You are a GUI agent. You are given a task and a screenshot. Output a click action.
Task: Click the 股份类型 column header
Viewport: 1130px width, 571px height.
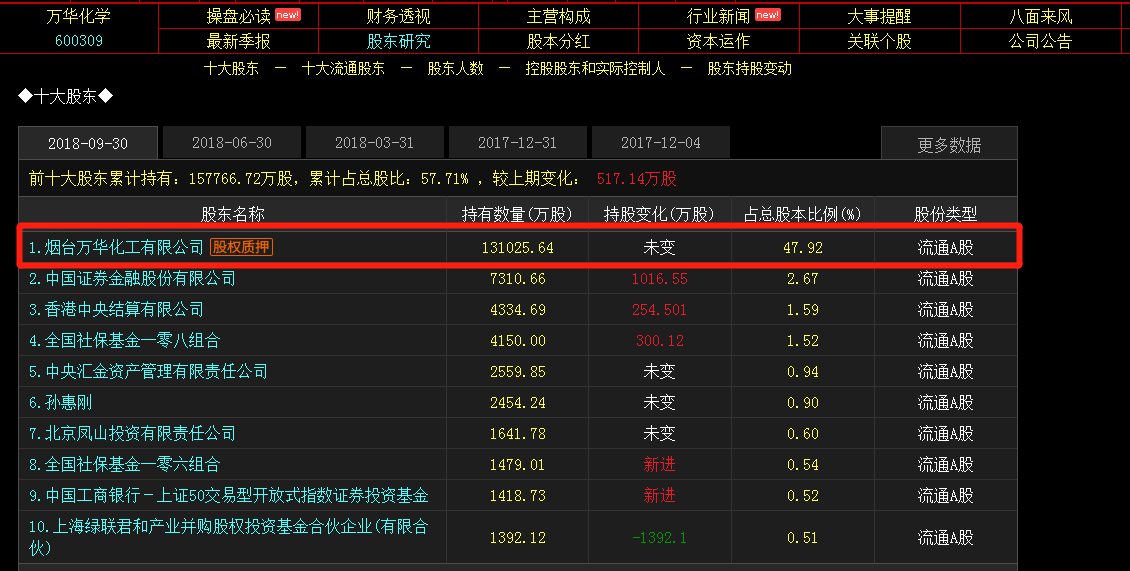click(x=946, y=214)
